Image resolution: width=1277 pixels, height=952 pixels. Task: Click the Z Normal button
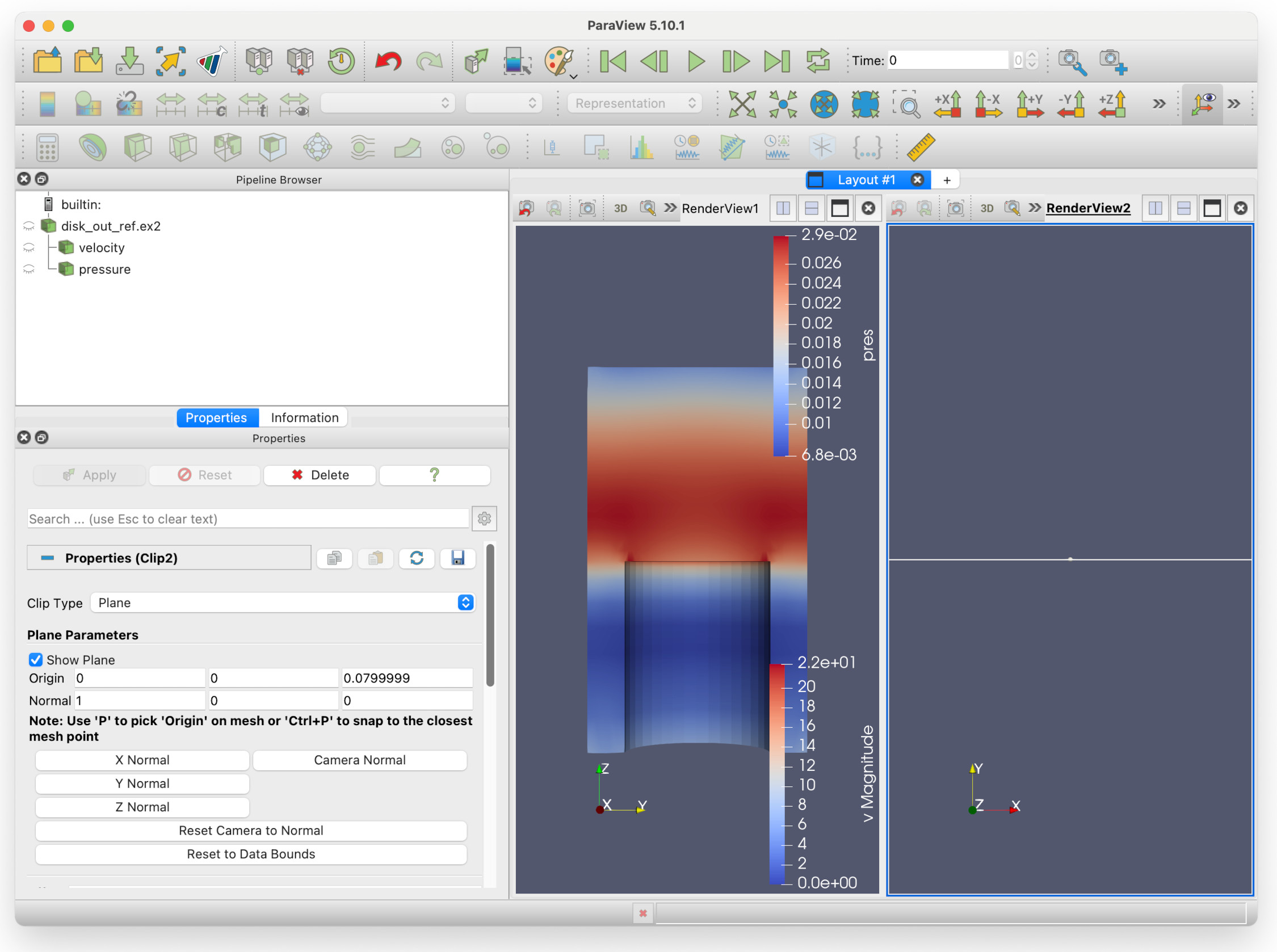click(x=142, y=807)
